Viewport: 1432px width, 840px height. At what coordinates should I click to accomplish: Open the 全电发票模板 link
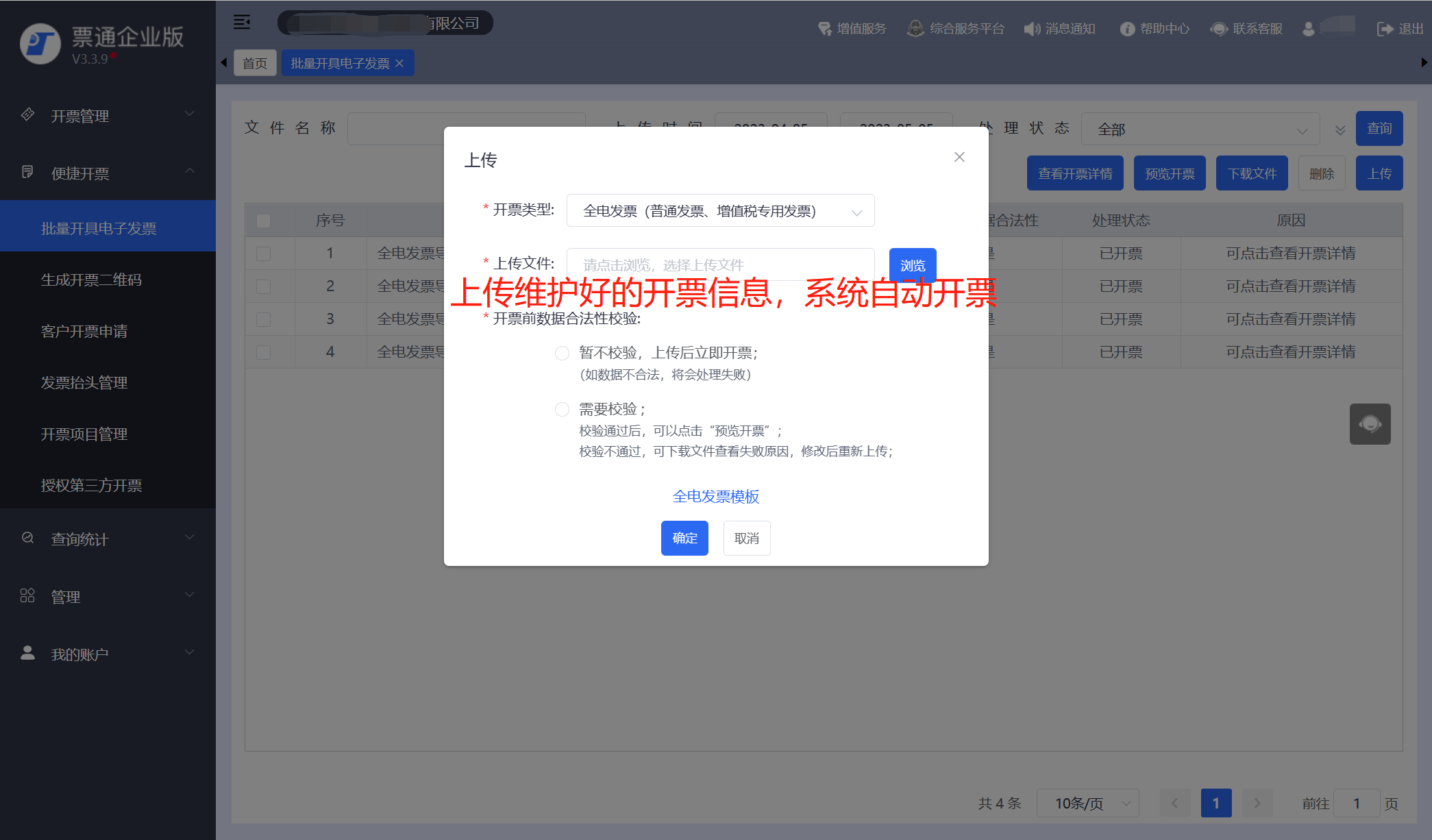tap(716, 496)
